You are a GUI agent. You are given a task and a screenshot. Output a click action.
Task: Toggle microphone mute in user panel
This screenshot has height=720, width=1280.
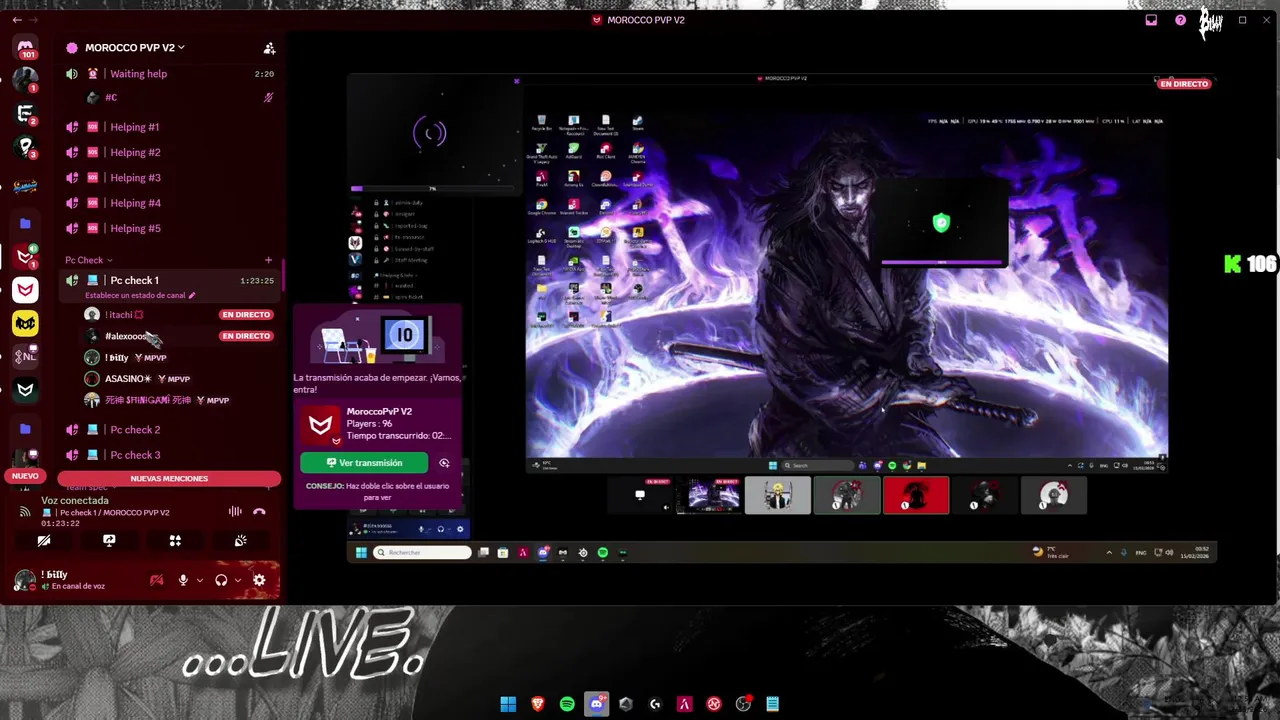(x=183, y=580)
